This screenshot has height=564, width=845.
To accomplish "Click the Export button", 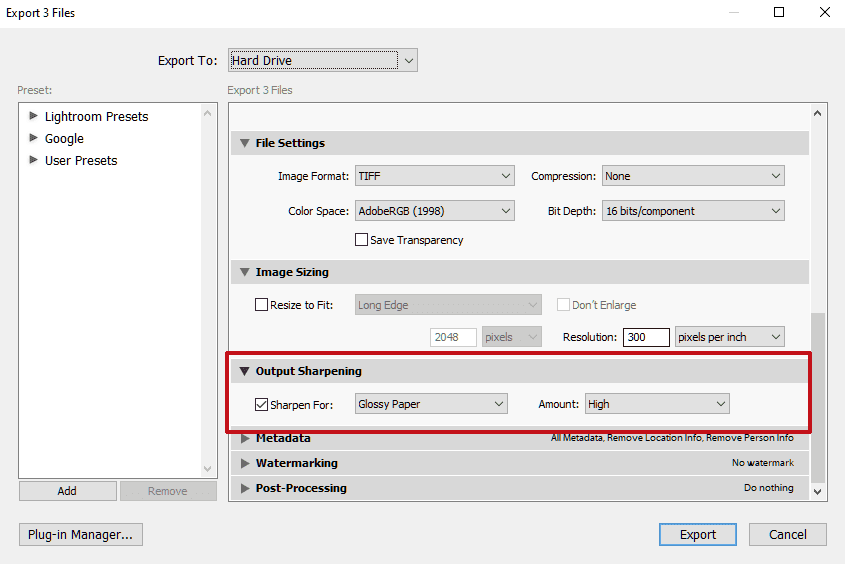I will (698, 534).
